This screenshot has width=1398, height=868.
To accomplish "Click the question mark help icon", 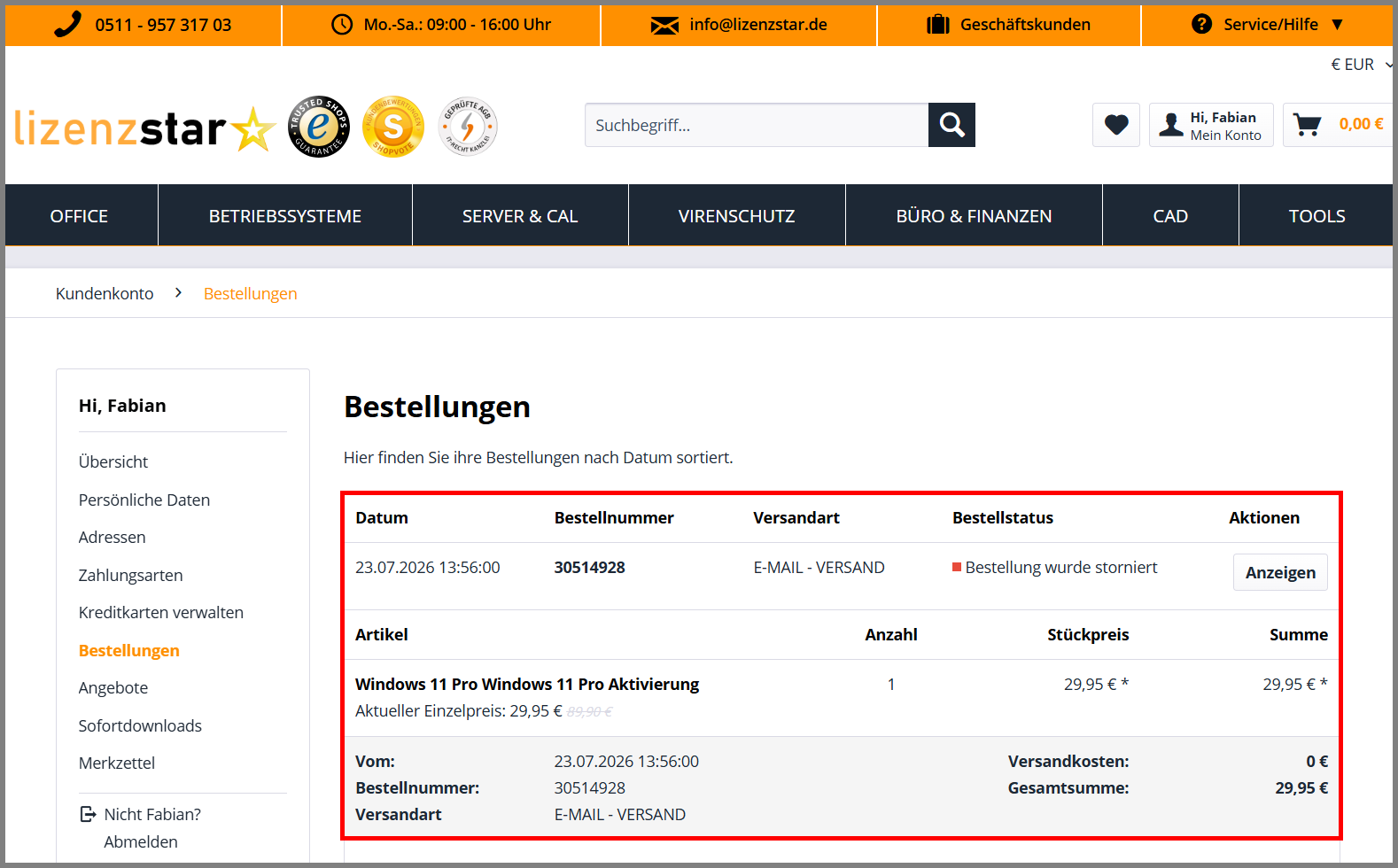I will point(1201,24).
